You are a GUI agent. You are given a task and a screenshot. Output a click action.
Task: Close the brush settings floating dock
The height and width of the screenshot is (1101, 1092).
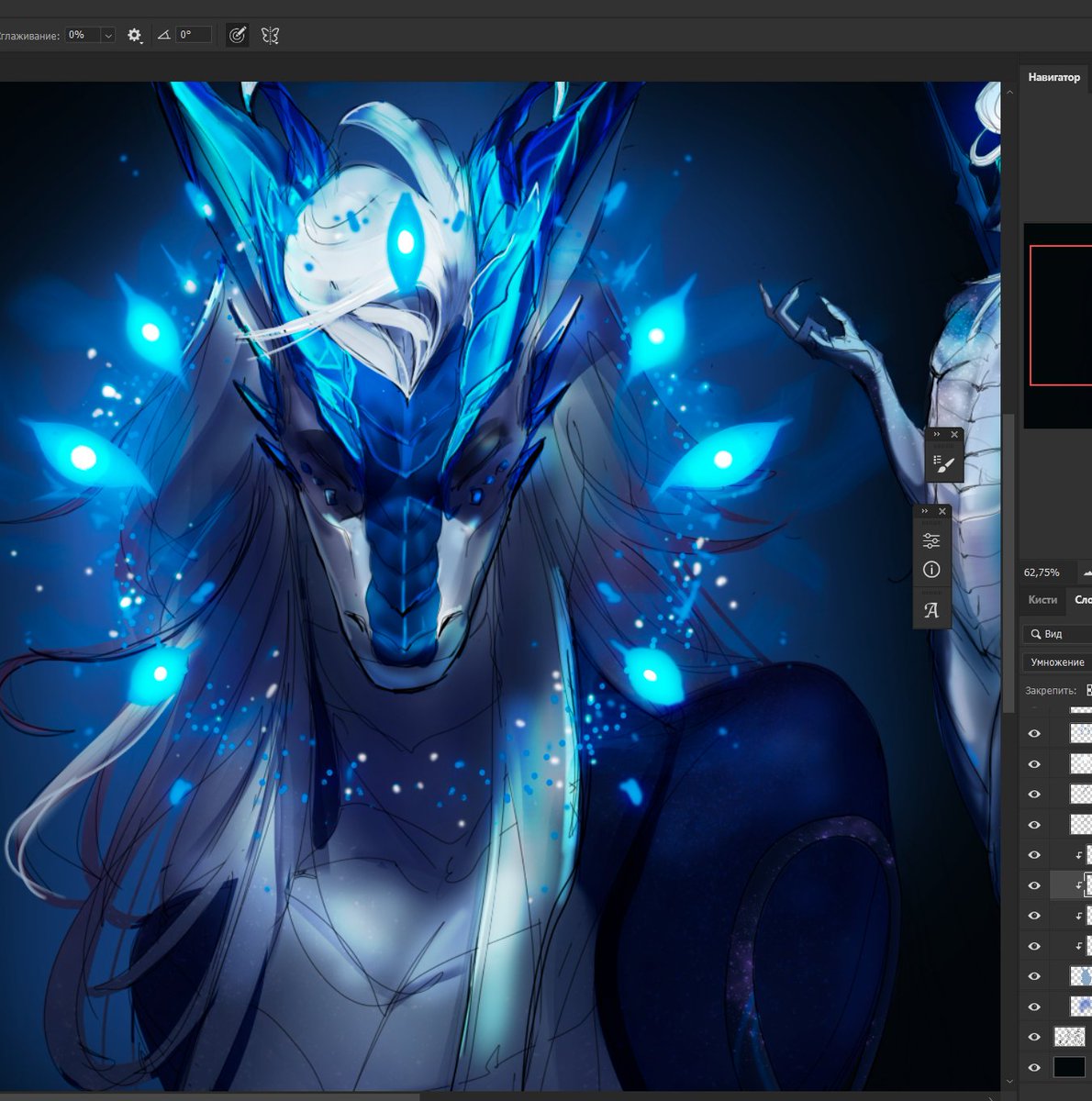[x=954, y=434]
